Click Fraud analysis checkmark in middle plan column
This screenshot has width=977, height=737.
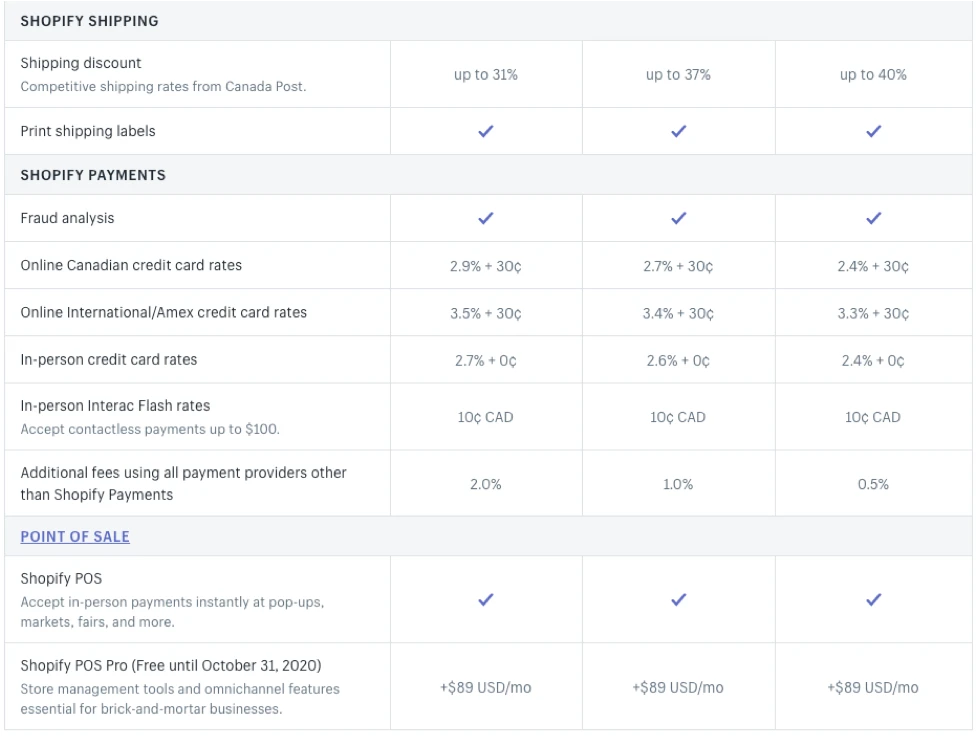679,218
